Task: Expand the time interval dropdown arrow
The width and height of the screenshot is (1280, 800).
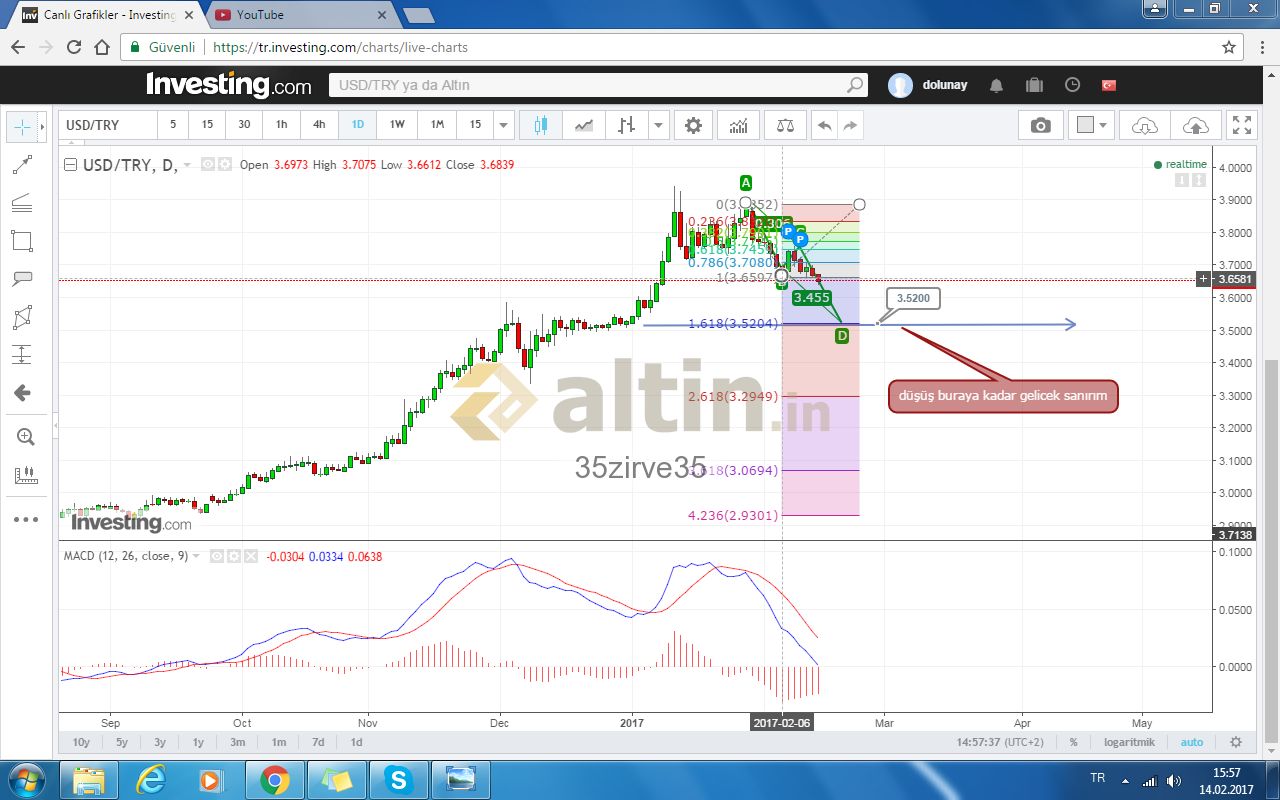Action: (504, 125)
